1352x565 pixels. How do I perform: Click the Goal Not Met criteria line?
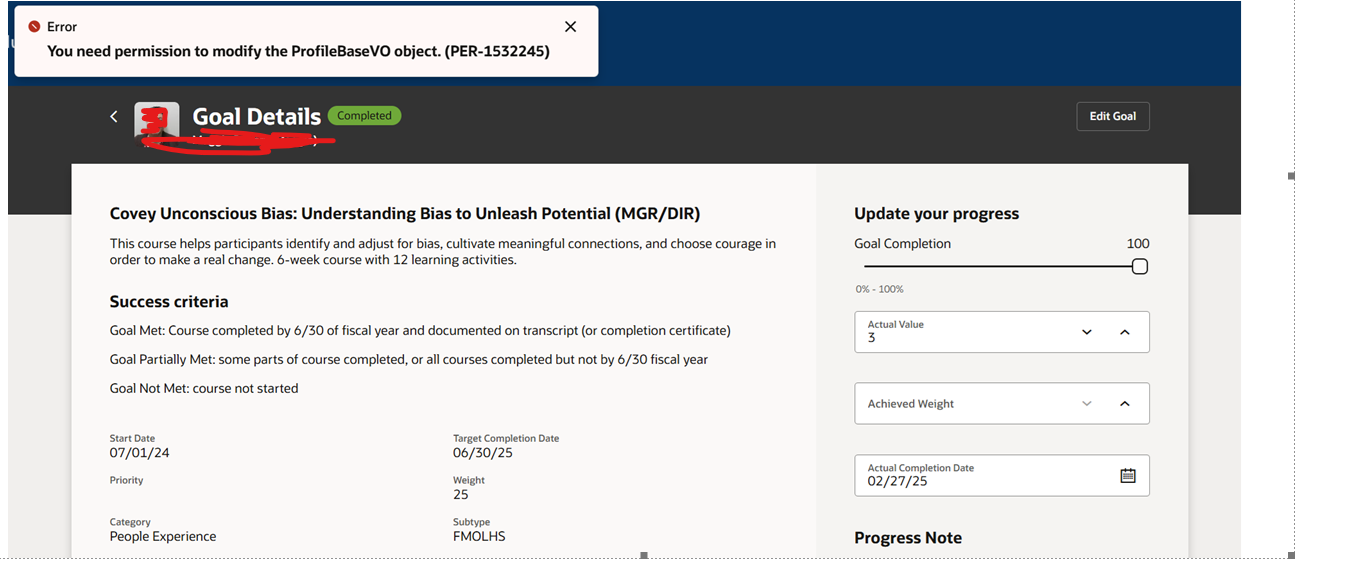tap(204, 389)
